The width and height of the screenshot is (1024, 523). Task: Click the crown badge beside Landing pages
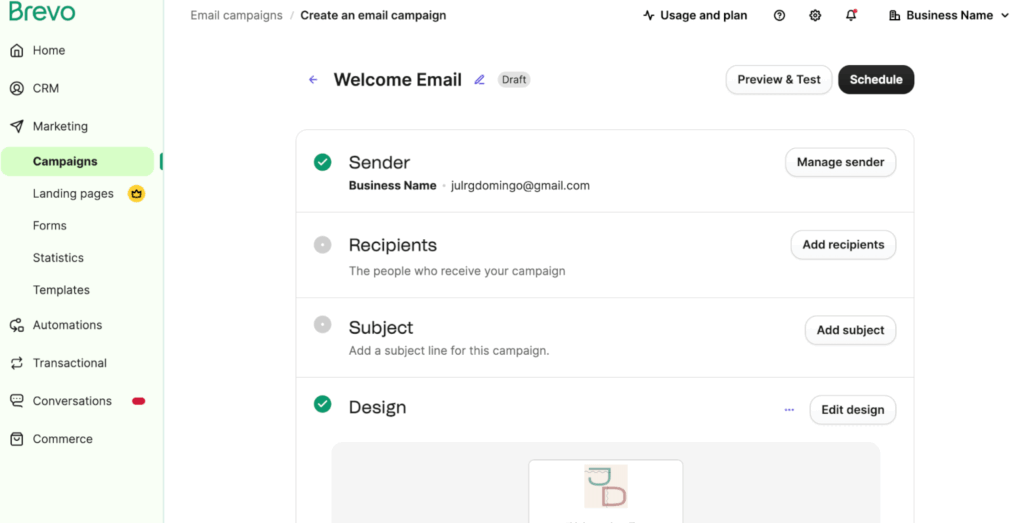pos(136,193)
